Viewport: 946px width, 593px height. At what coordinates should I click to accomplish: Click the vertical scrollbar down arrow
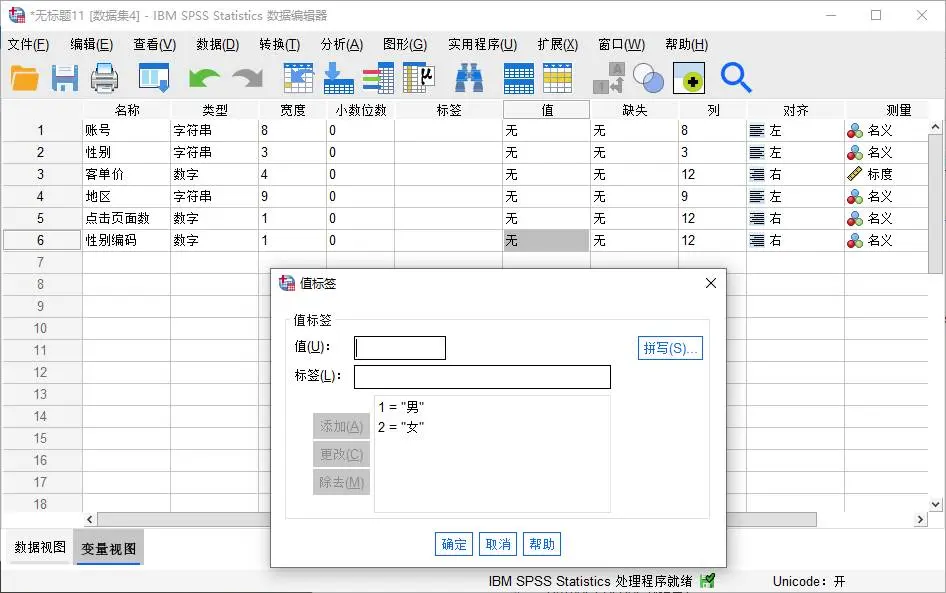[935, 504]
